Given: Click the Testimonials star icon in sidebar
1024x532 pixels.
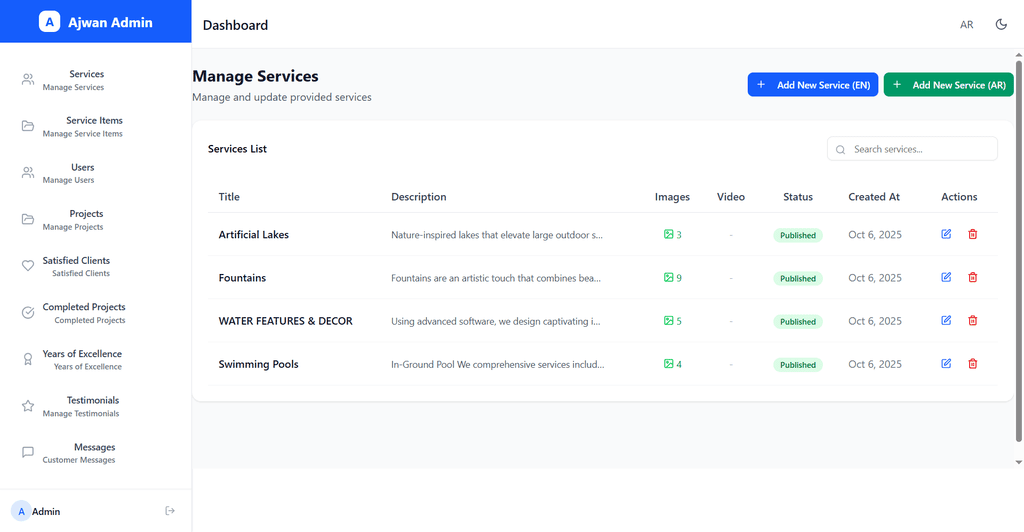Looking at the screenshot, I should point(28,406).
